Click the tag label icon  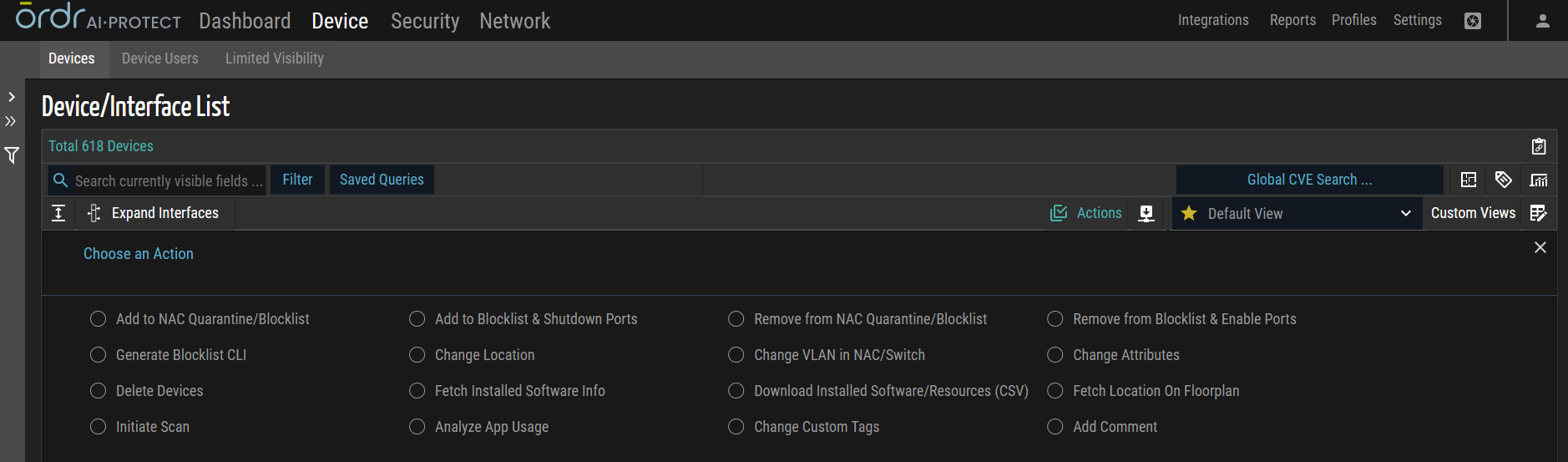point(1504,180)
